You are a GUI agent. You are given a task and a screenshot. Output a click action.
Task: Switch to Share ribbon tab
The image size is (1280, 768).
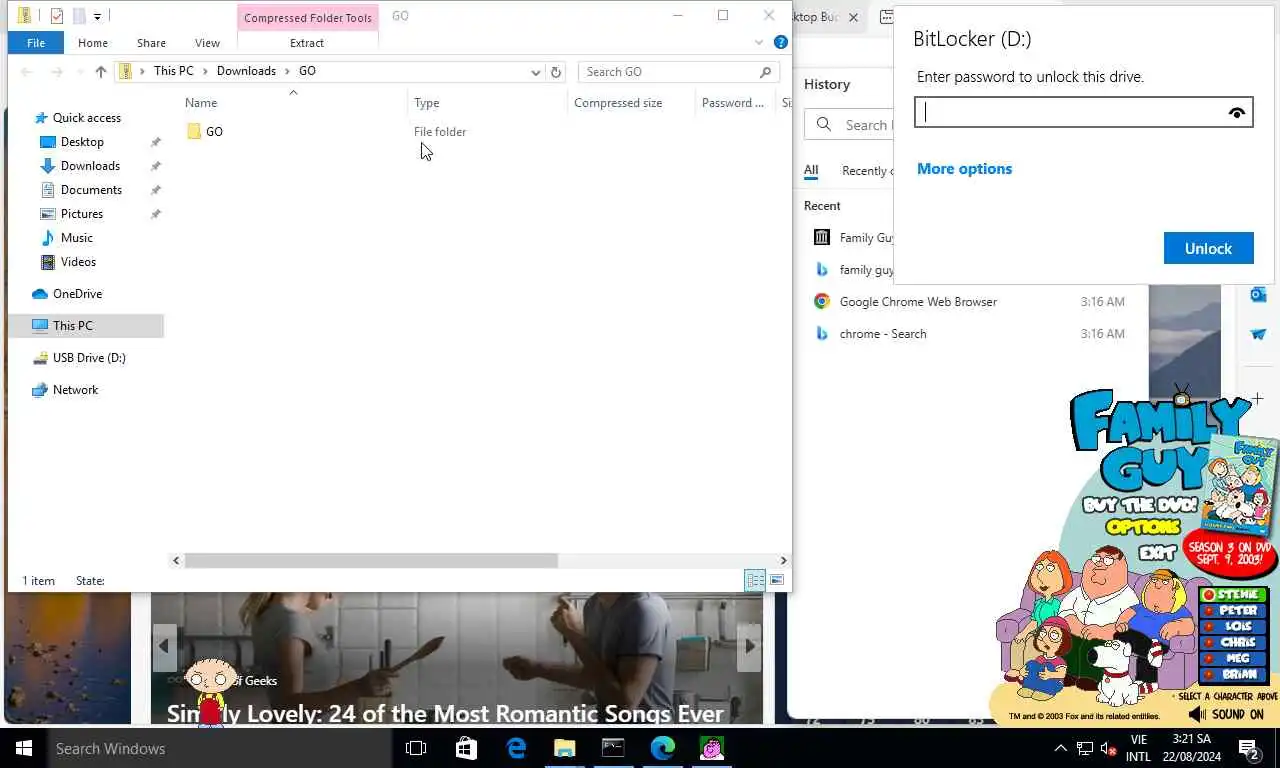pyautogui.click(x=151, y=43)
